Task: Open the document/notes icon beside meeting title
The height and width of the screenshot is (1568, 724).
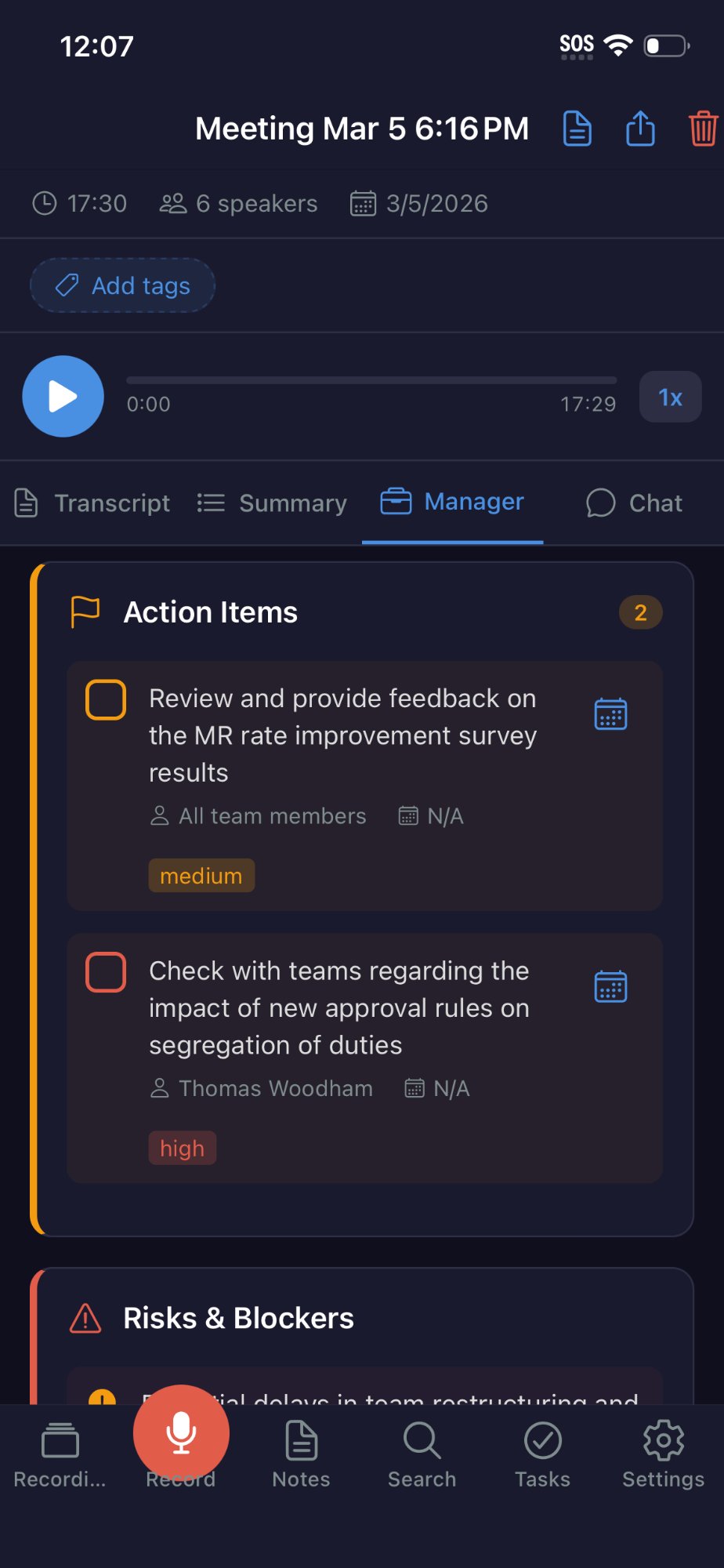Action: 577,128
